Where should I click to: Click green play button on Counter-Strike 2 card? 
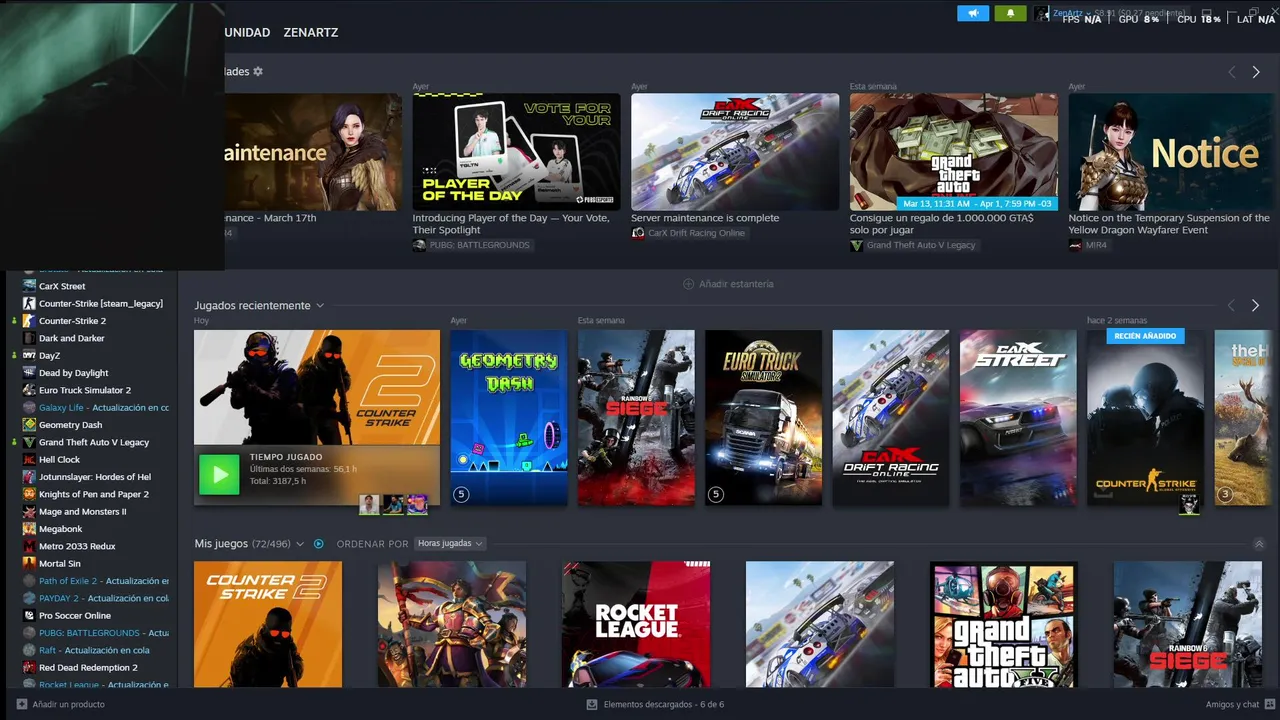pyautogui.click(x=219, y=474)
